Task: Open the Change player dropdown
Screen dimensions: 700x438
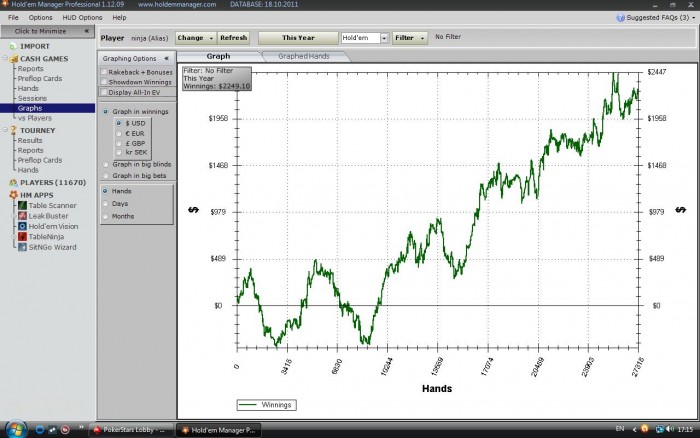Action: pyautogui.click(x=196, y=38)
